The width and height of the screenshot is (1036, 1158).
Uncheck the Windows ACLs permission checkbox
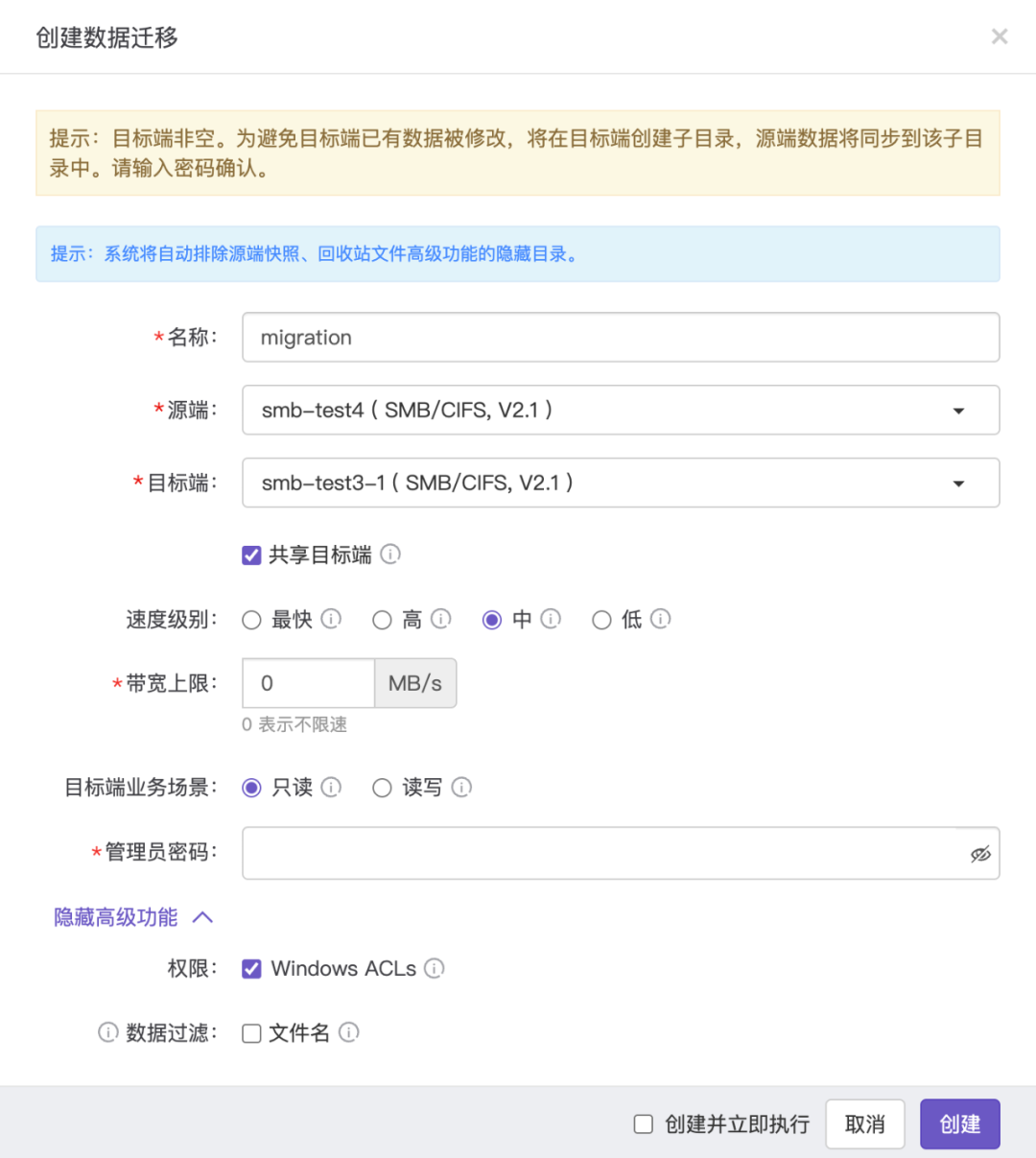pyautogui.click(x=251, y=969)
